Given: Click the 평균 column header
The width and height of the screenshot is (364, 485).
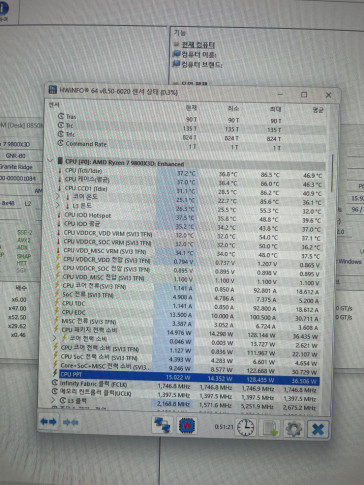Looking at the screenshot, I should coord(317,110).
